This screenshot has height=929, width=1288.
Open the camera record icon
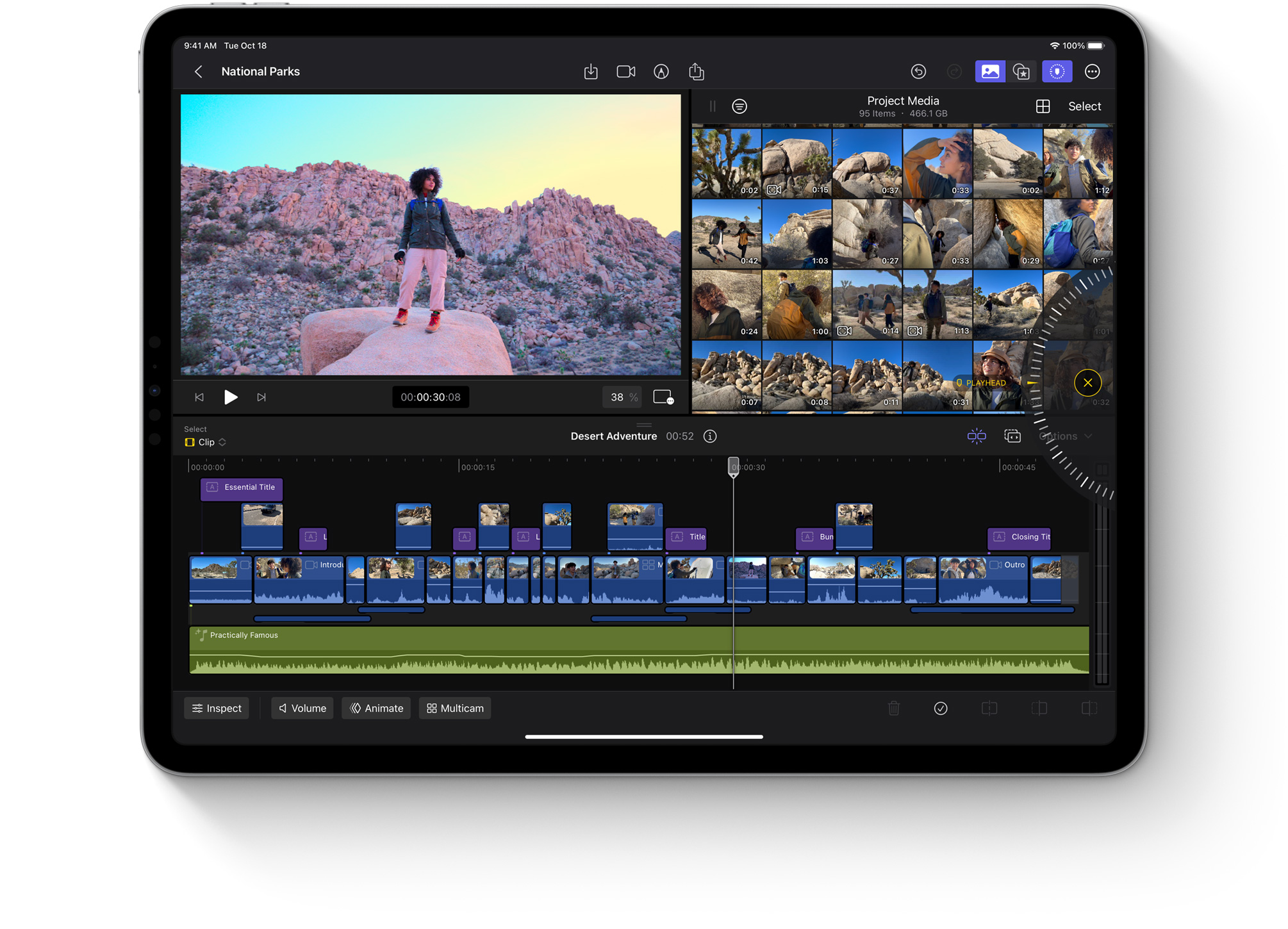point(625,72)
